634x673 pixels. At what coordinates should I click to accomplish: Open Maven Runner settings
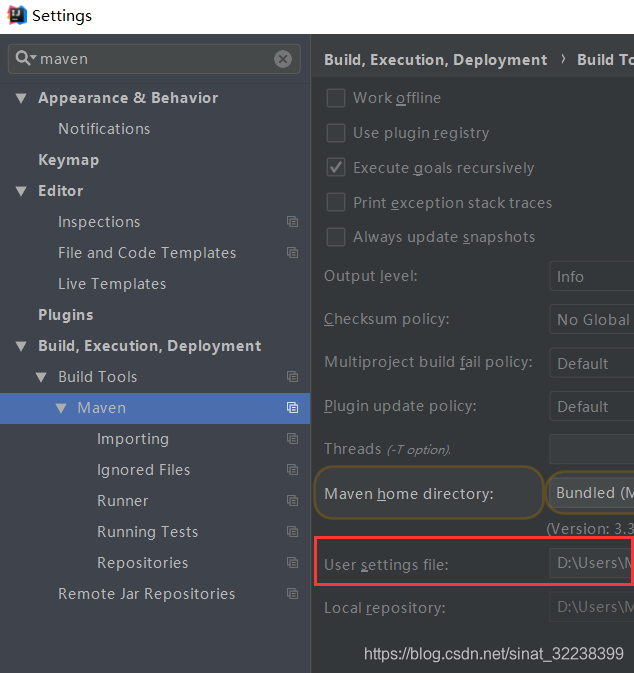pyautogui.click(x=122, y=500)
